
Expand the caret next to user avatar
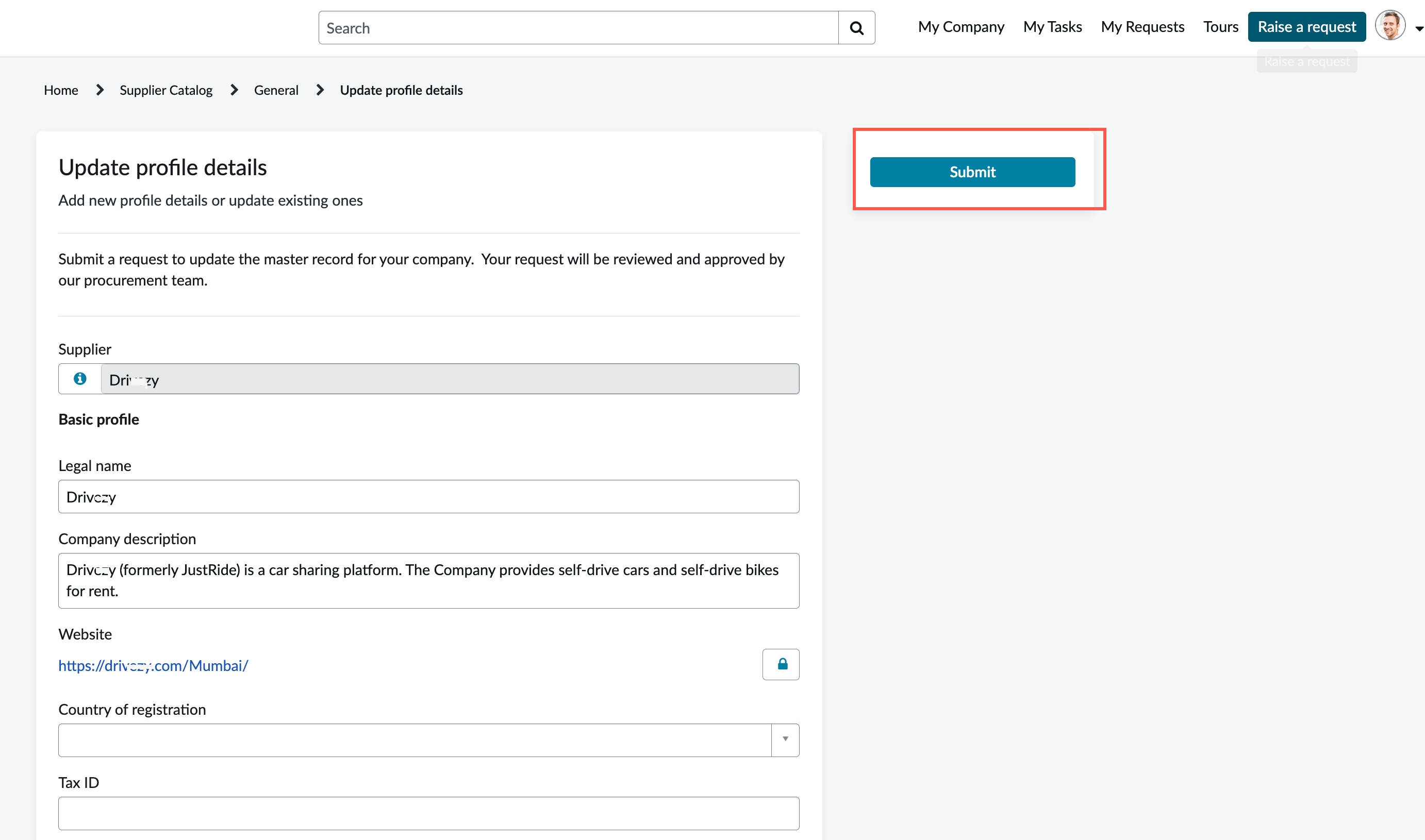[1419, 28]
